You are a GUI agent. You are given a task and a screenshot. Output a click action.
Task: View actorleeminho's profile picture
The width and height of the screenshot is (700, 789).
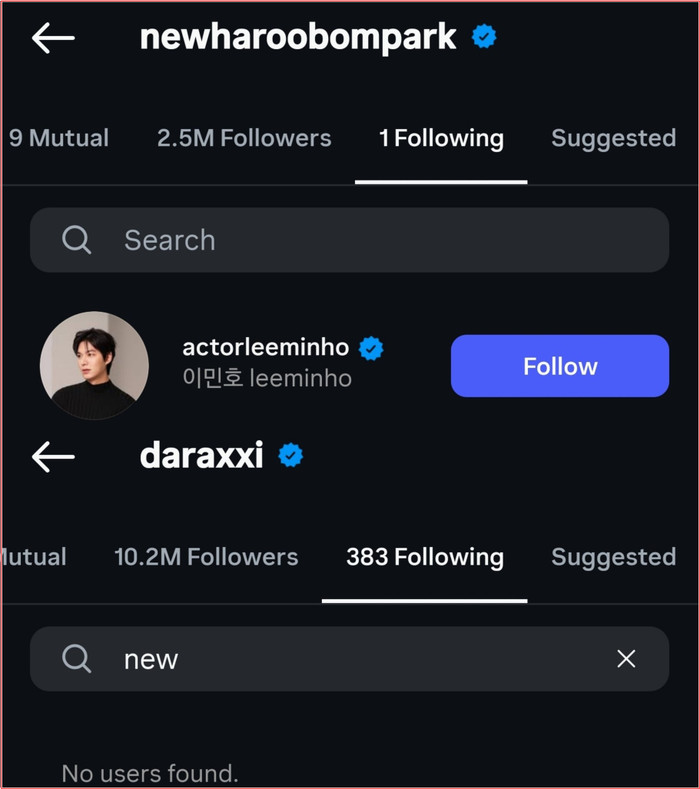click(x=94, y=366)
